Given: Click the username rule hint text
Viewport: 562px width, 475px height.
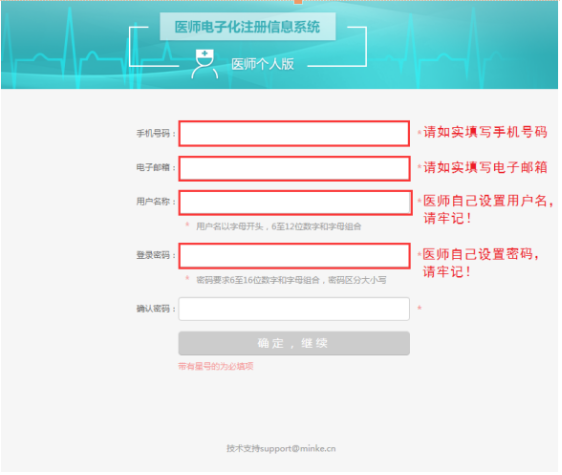Looking at the screenshot, I should (278, 226).
